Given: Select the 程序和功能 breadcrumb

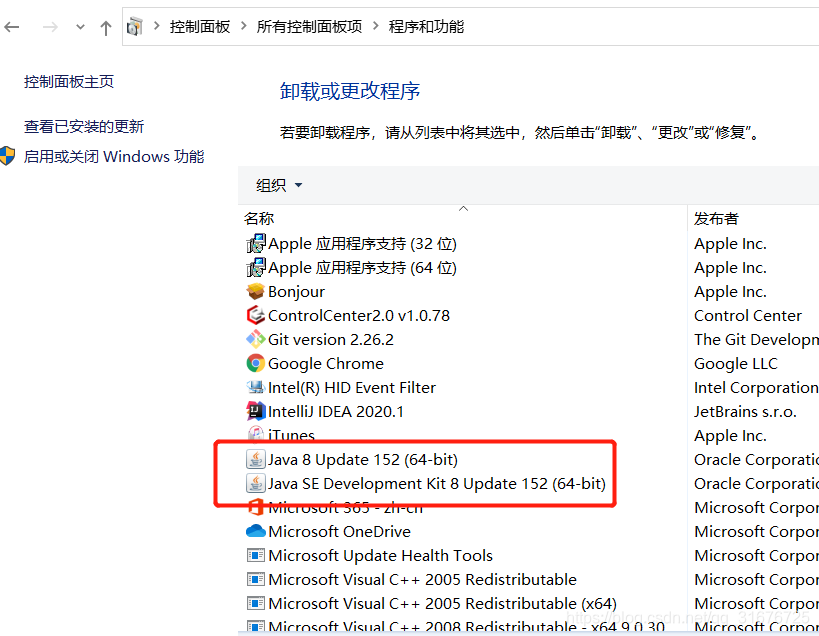Looking at the screenshot, I should tap(426, 27).
